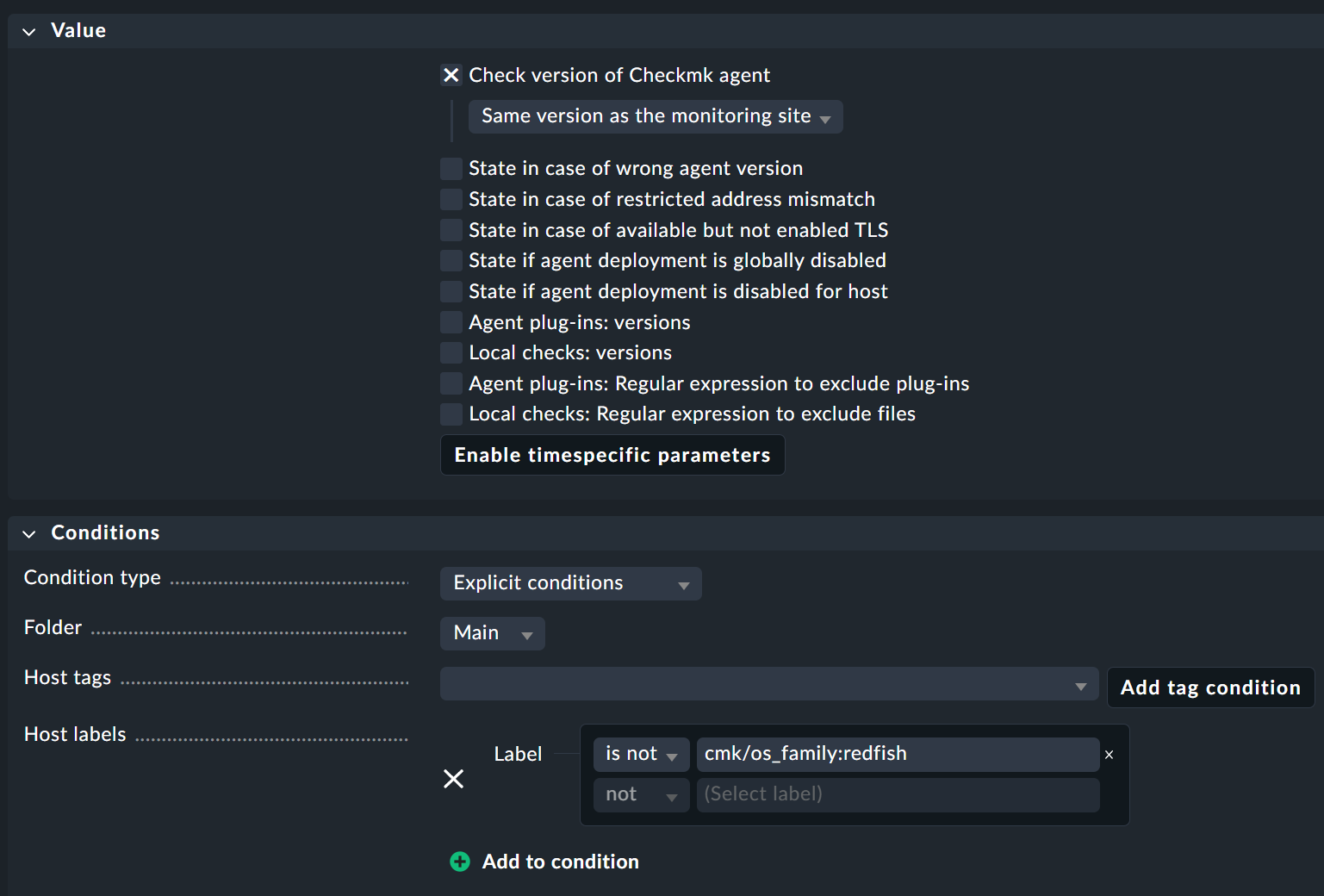
Task: Open the Condition type dropdown showing Explicit conditions
Action: (x=570, y=583)
